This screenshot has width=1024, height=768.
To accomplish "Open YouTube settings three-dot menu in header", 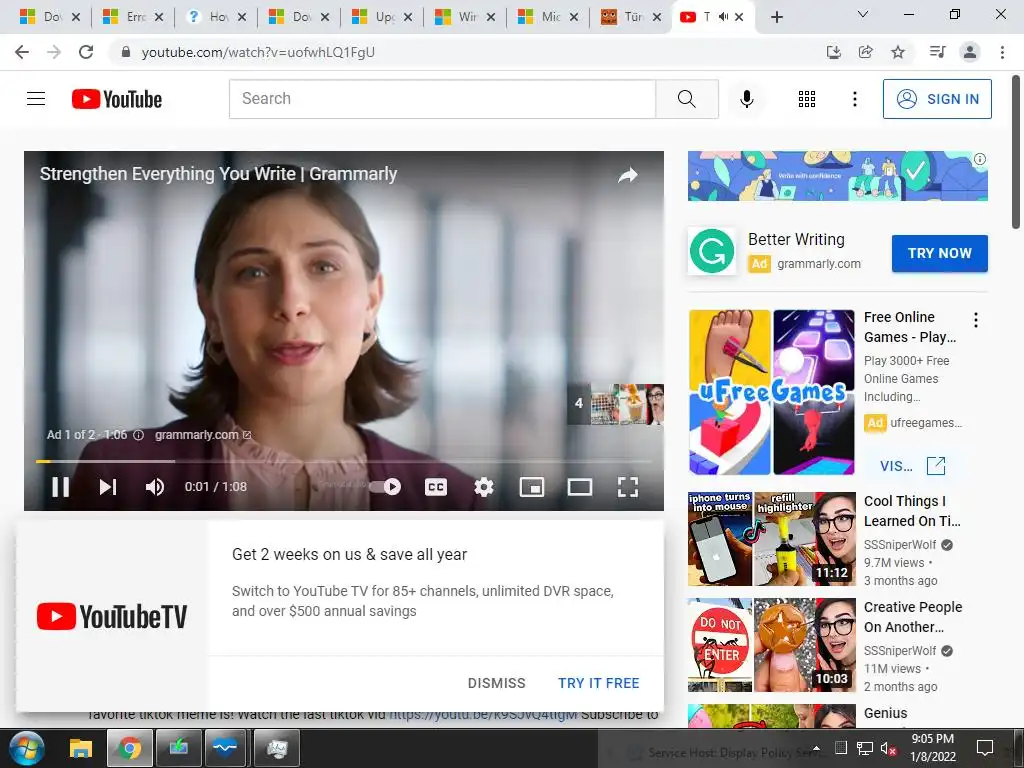I will 854,99.
